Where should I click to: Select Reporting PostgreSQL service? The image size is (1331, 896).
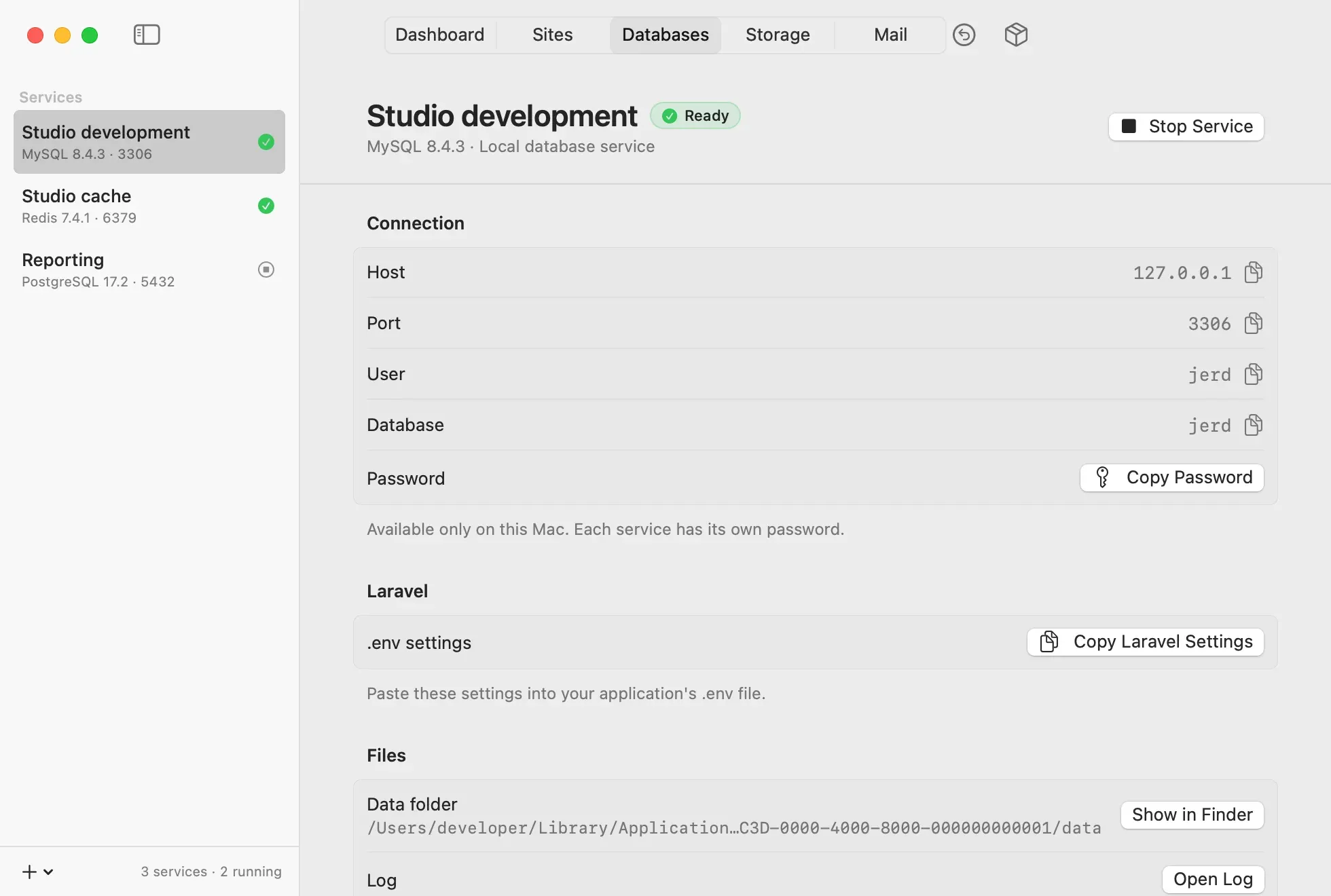(x=149, y=269)
